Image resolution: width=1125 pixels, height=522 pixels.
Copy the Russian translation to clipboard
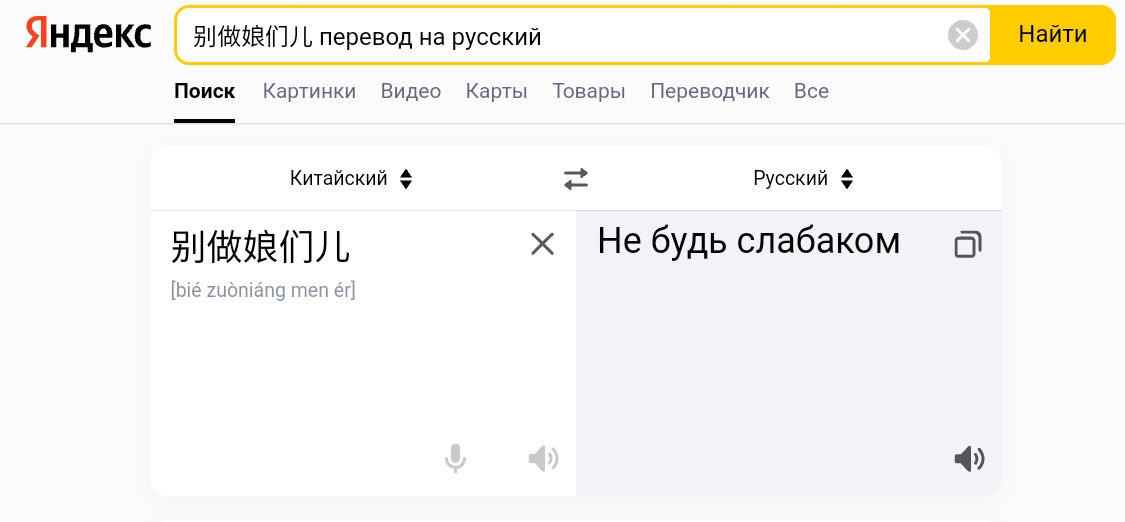[x=968, y=245]
